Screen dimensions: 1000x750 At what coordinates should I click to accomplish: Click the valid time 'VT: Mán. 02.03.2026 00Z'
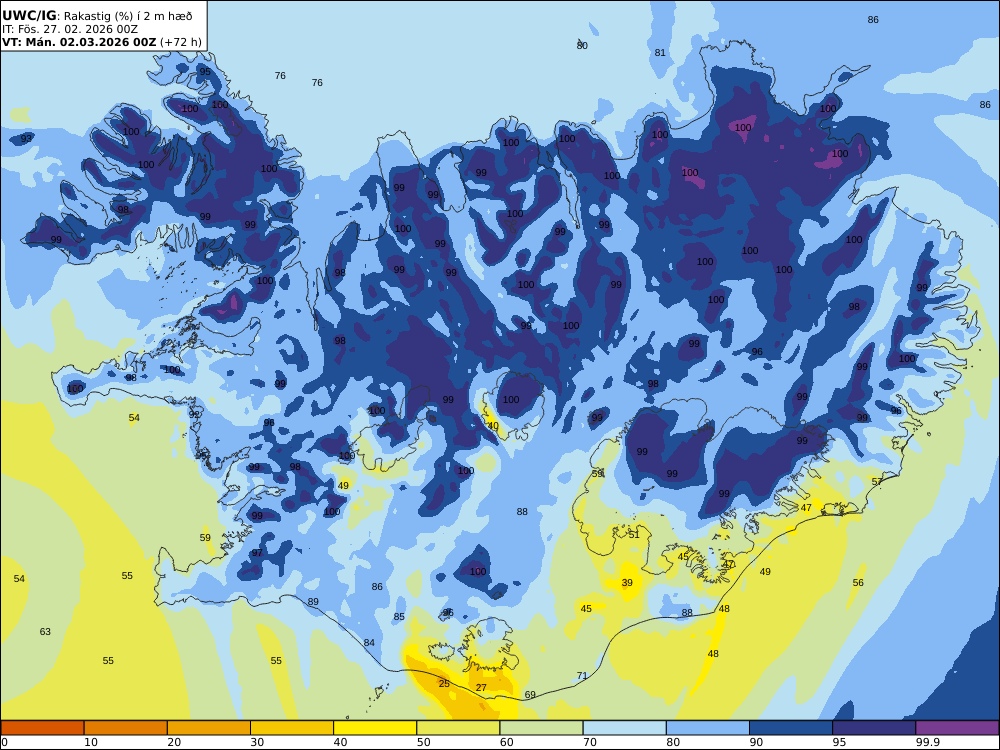tap(79, 42)
